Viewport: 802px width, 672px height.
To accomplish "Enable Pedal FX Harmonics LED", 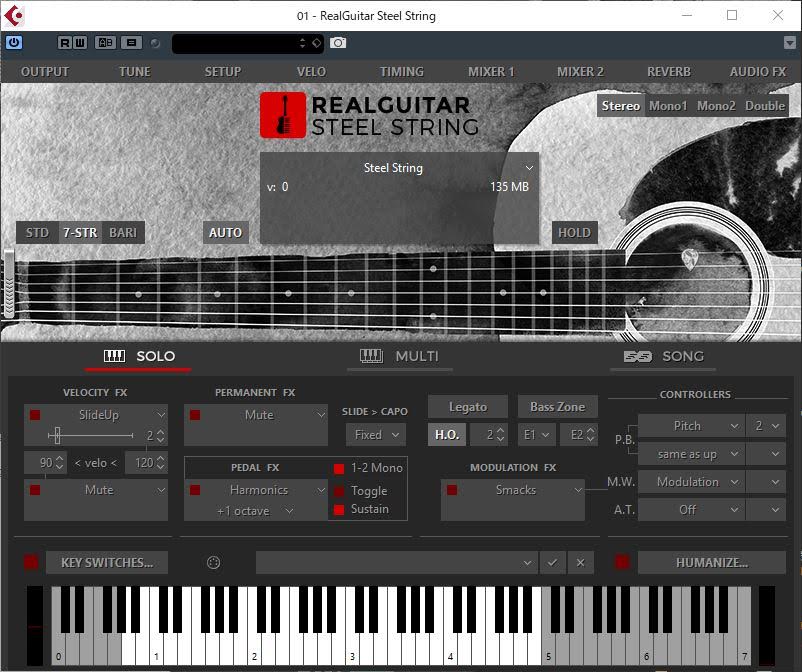I will (x=195, y=490).
